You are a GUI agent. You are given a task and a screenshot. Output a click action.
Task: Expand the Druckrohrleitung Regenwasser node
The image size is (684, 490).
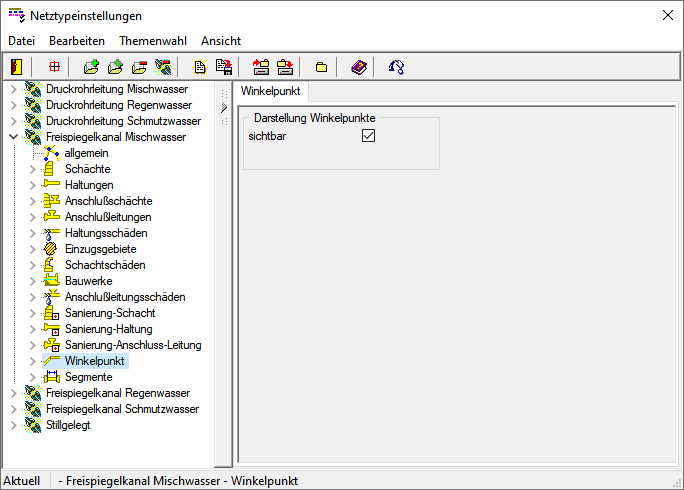click(x=13, y=105)
